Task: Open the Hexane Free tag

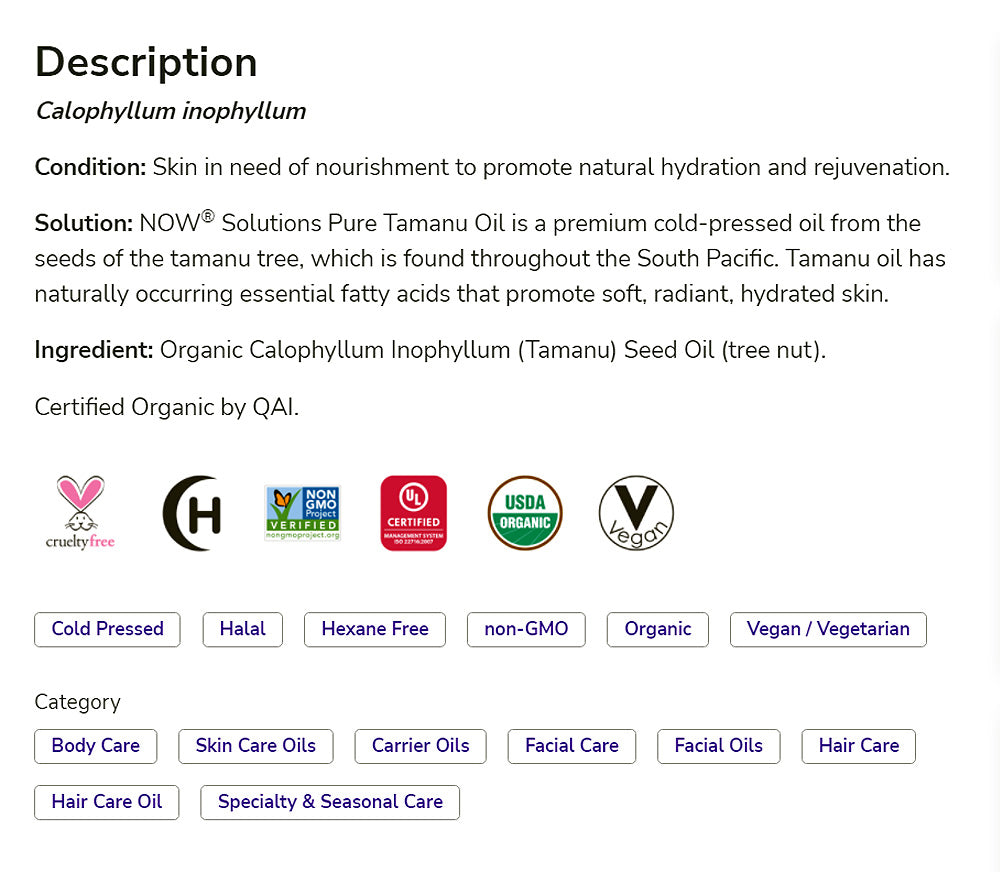Action: (x=375, y=629)
